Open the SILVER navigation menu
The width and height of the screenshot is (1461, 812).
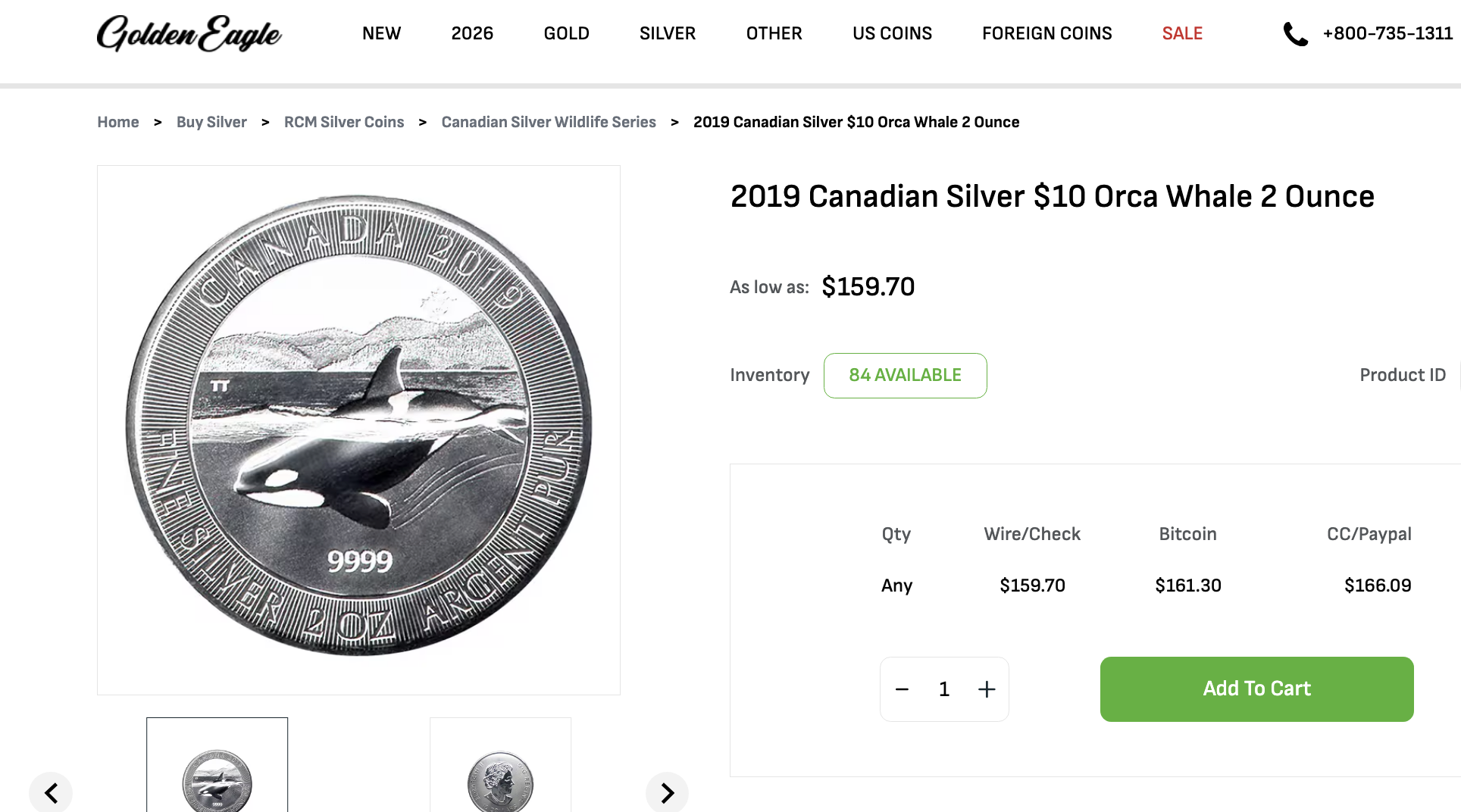[x=667, y=33]
